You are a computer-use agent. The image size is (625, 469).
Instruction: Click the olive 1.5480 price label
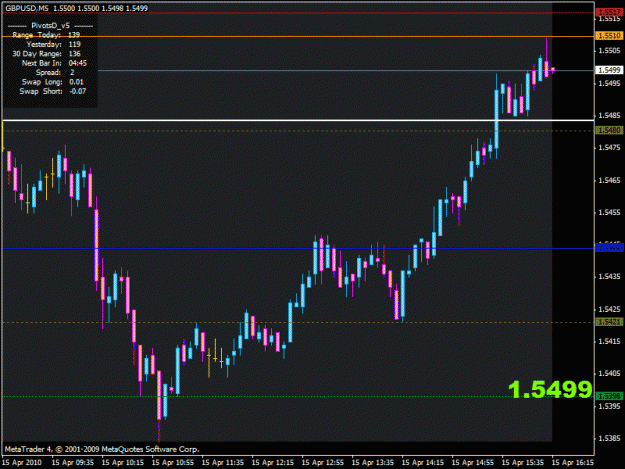[609, 130]
